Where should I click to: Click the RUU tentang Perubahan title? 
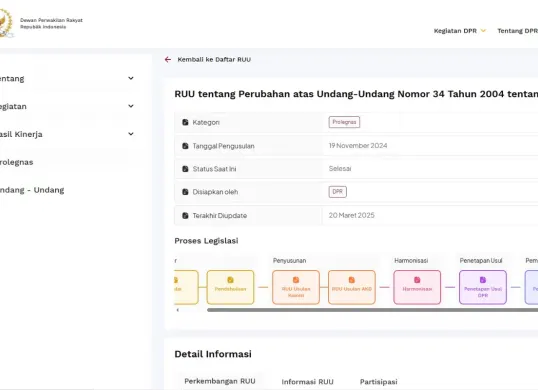click(356, 94)
